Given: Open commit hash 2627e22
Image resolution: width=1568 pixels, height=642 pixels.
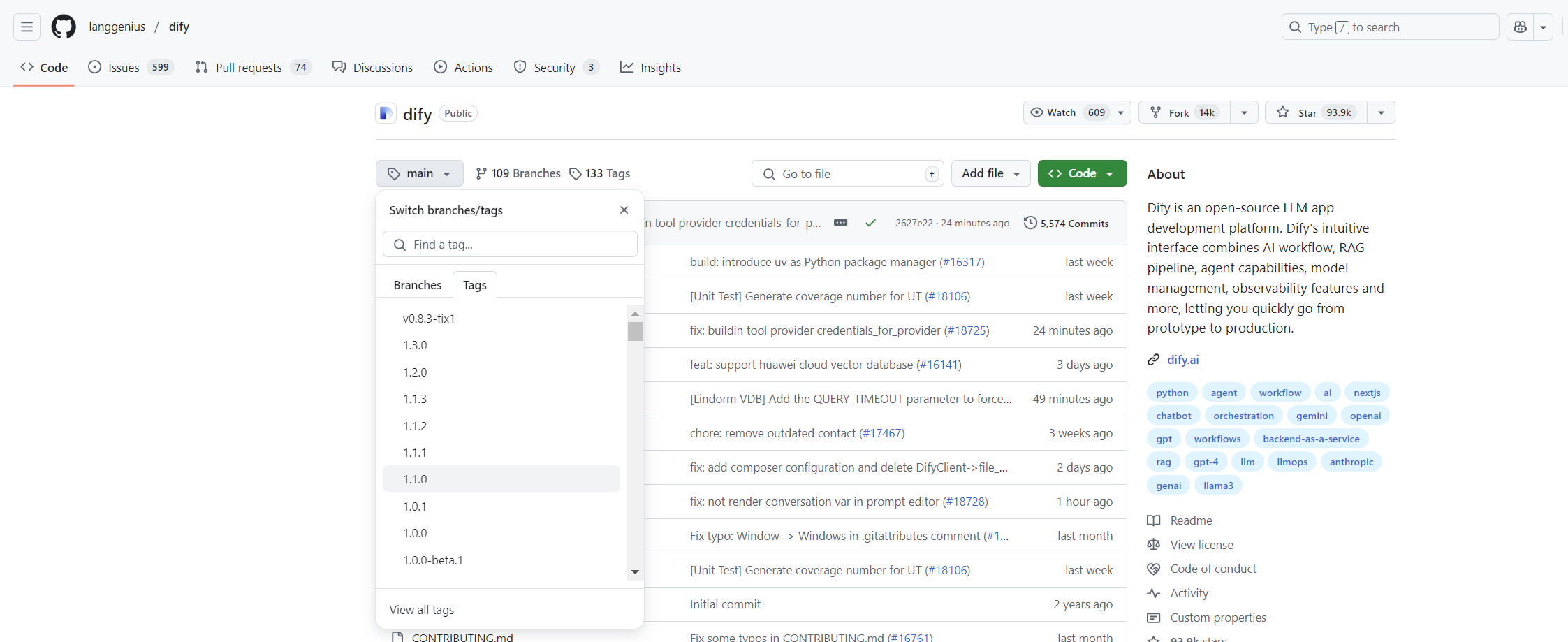Looking at the screenshot, I should pos(914,223).
